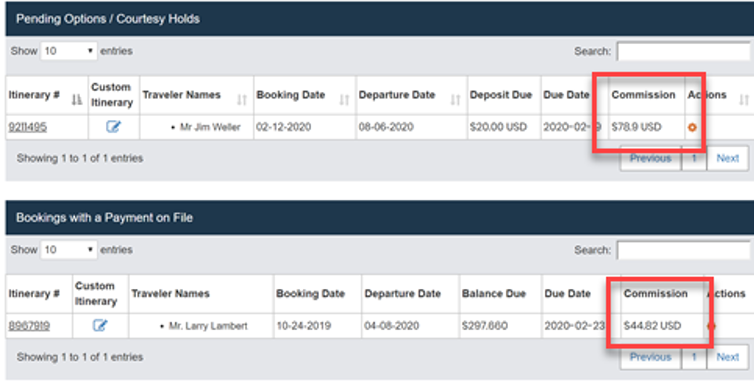Sort Pending Options by Actions column arrows
754x381 pixels.
[x=744, y=100]
